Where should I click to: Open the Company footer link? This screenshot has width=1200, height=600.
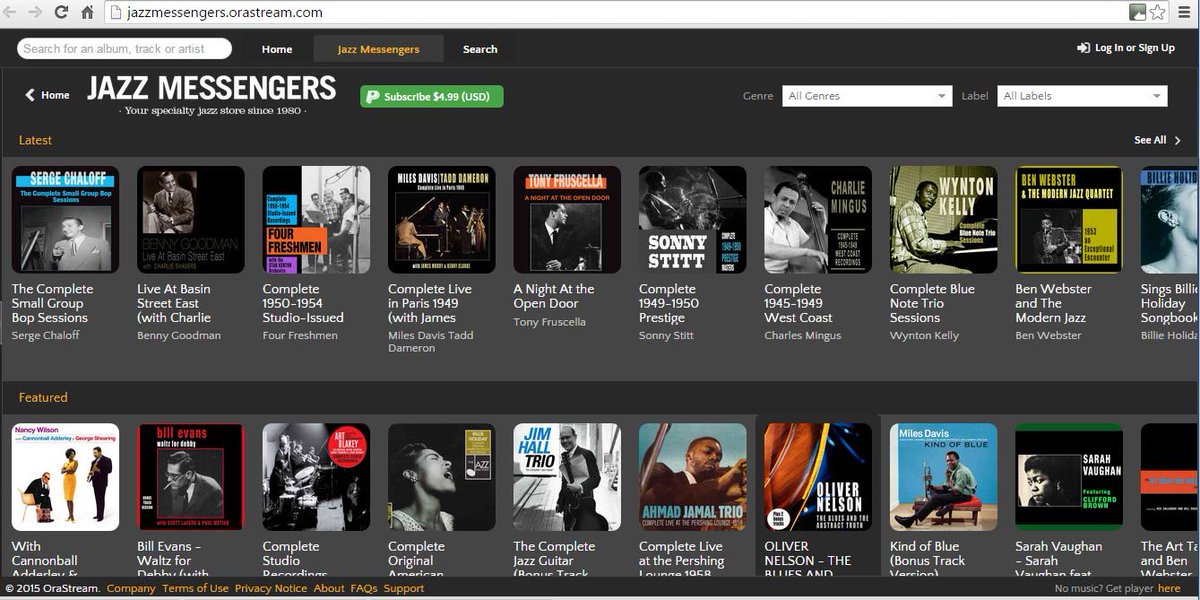[131, 589]
